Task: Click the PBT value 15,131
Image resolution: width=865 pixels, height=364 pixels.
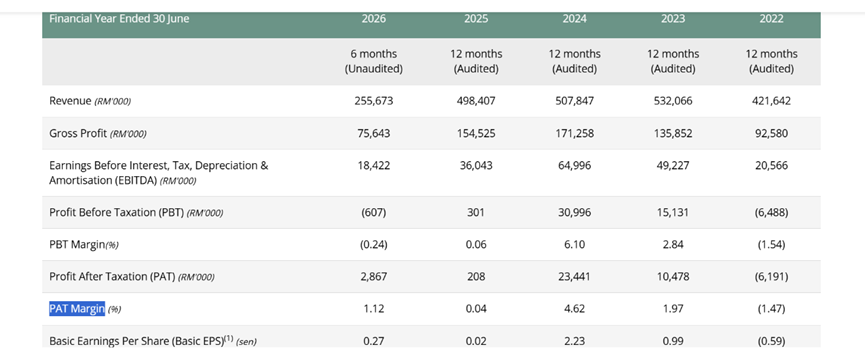Action: coord(673,212)
